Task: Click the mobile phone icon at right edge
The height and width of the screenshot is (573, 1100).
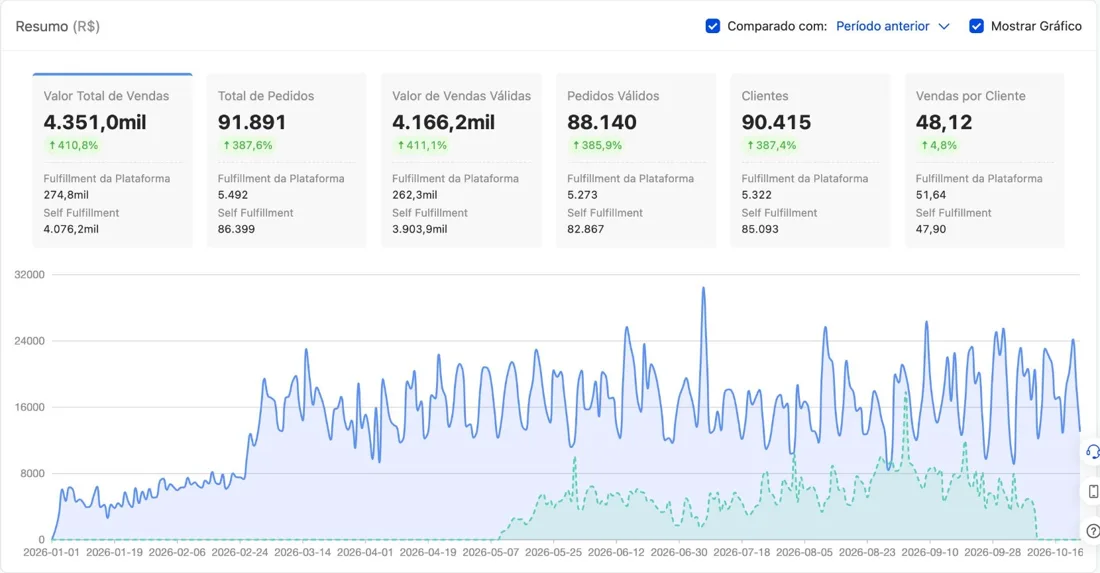Action: pyautogui.click(x=1093, y=492)
